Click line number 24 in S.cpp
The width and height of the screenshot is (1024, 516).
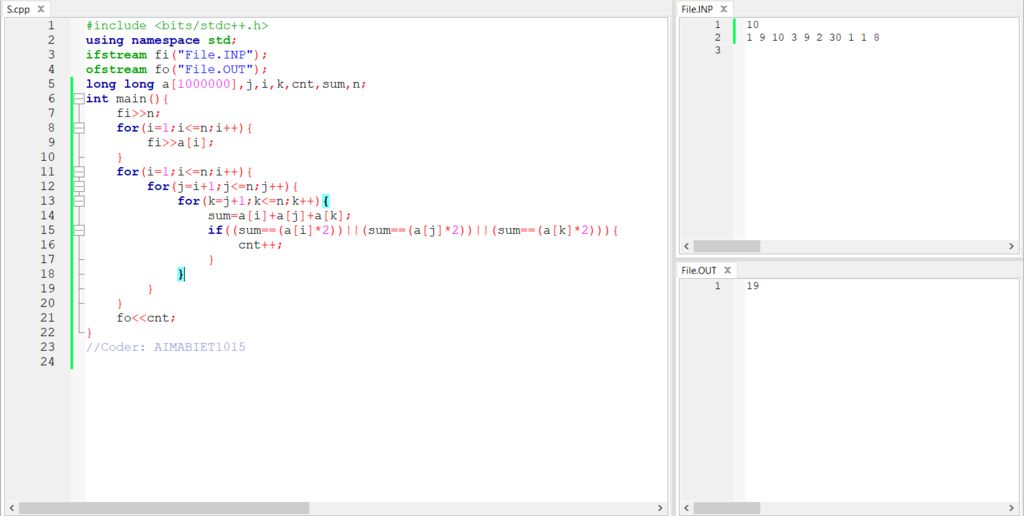[48, 362]
